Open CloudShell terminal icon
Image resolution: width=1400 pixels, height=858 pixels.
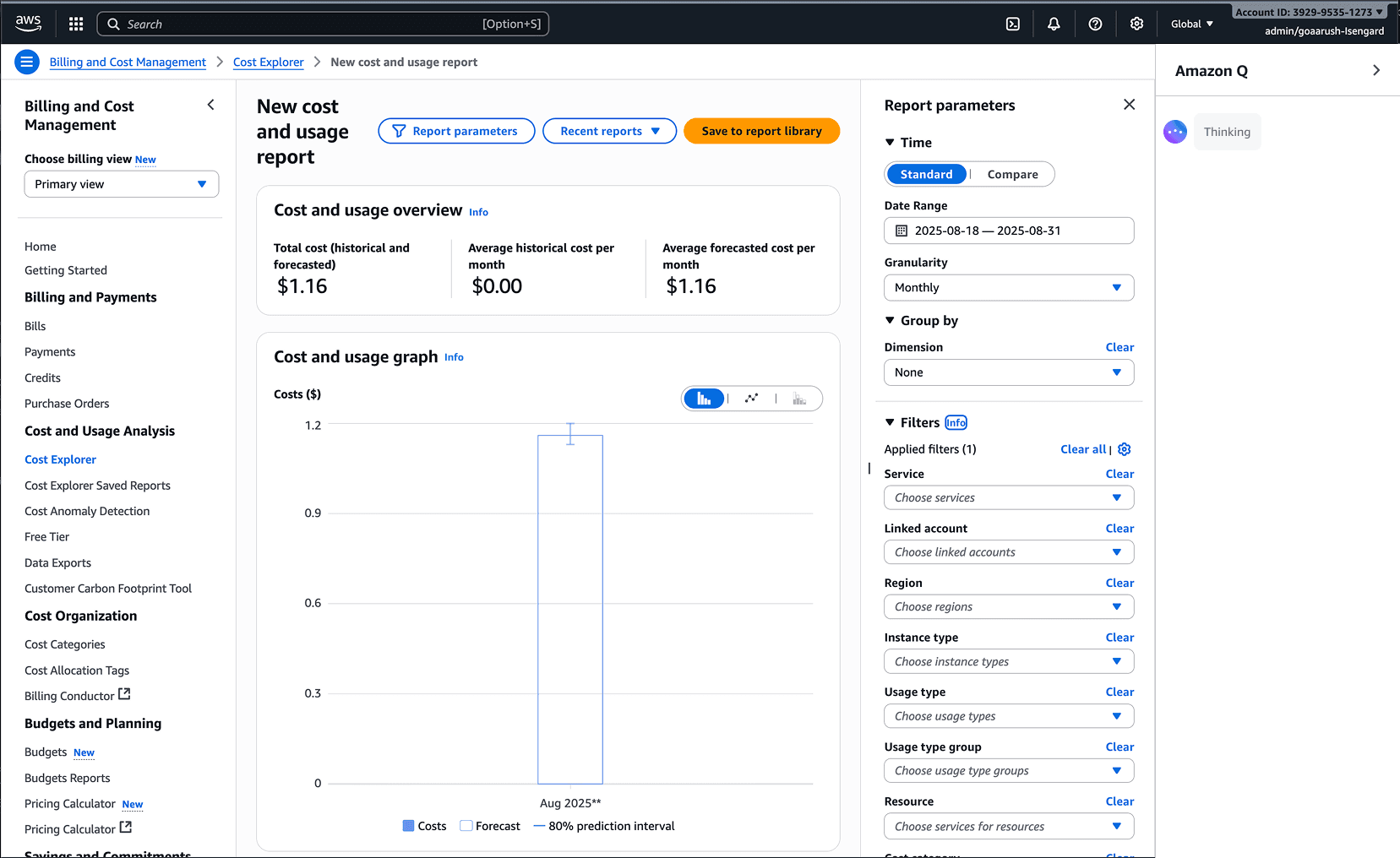tap(1012, 24)
